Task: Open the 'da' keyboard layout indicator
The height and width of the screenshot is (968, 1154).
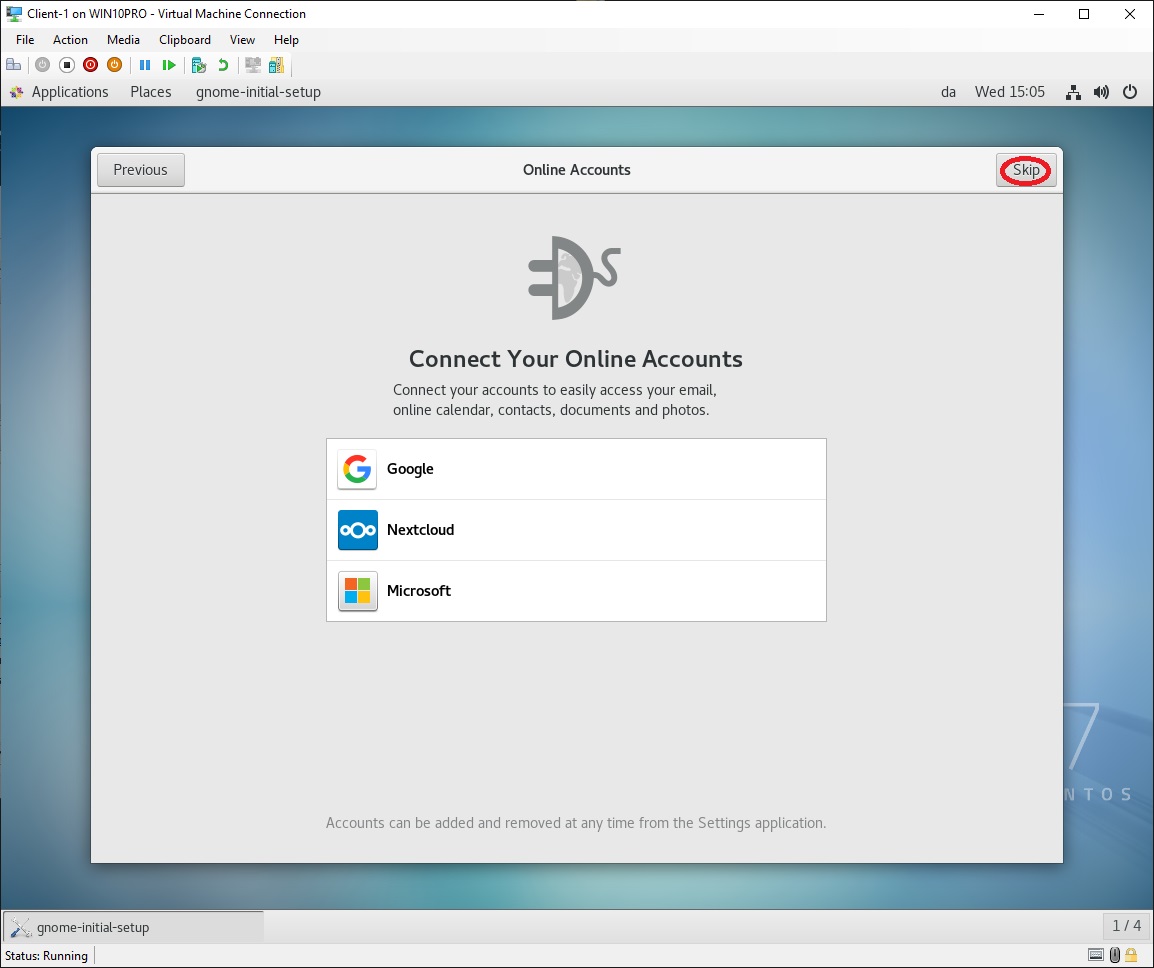Action: (x=948, y=92)
